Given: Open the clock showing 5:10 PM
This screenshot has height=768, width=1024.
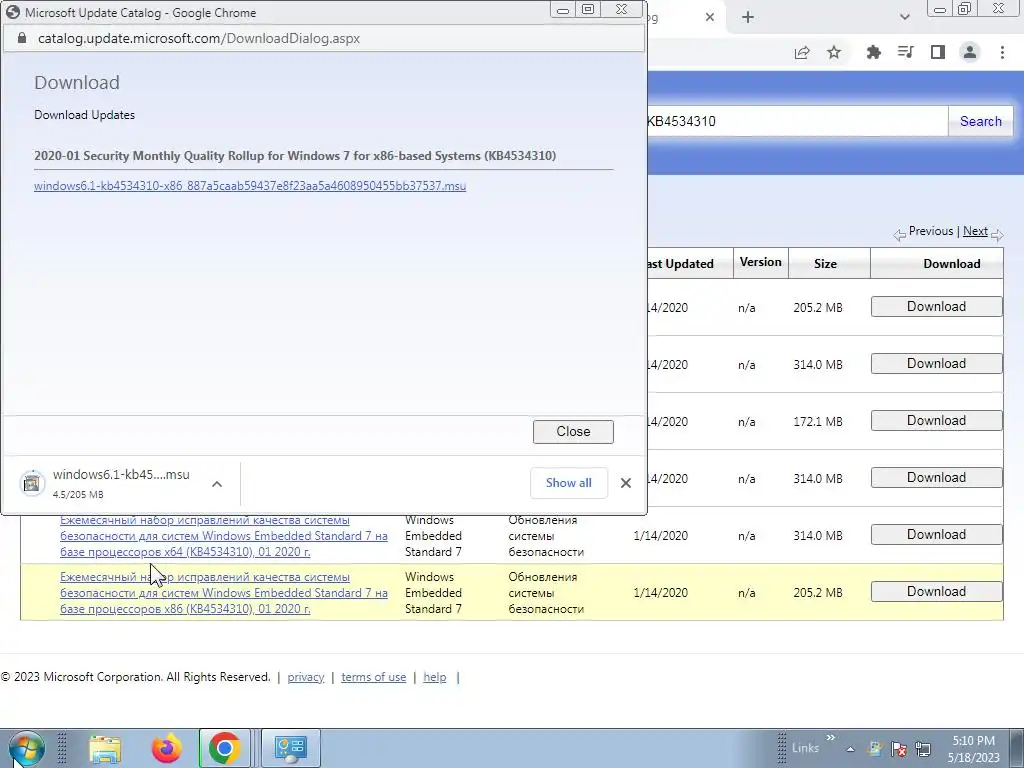Looking at the screenshot, I should pos(974,749).
